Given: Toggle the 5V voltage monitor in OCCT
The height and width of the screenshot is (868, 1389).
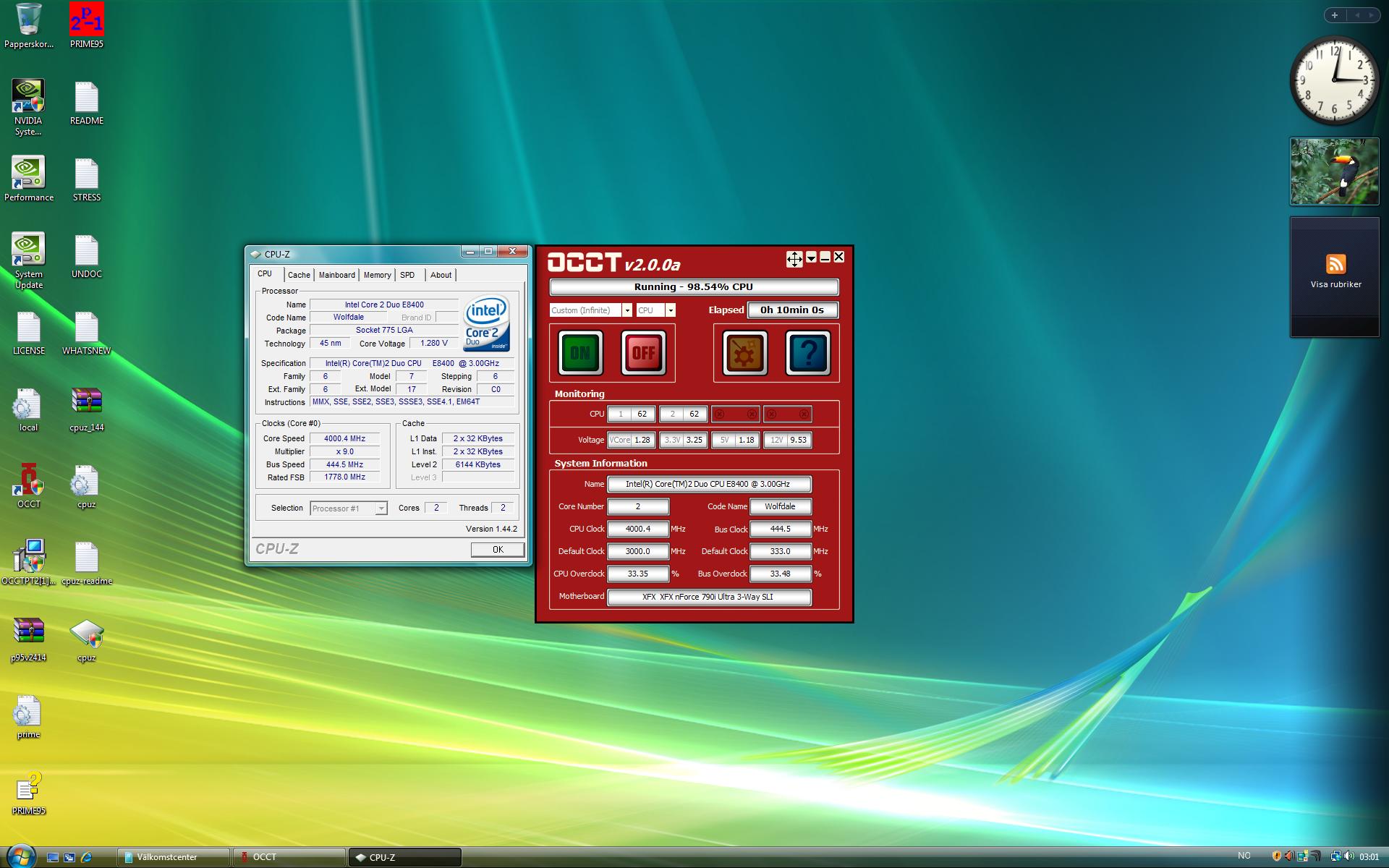Looking at the screenshot, I should tap(735, 440).
